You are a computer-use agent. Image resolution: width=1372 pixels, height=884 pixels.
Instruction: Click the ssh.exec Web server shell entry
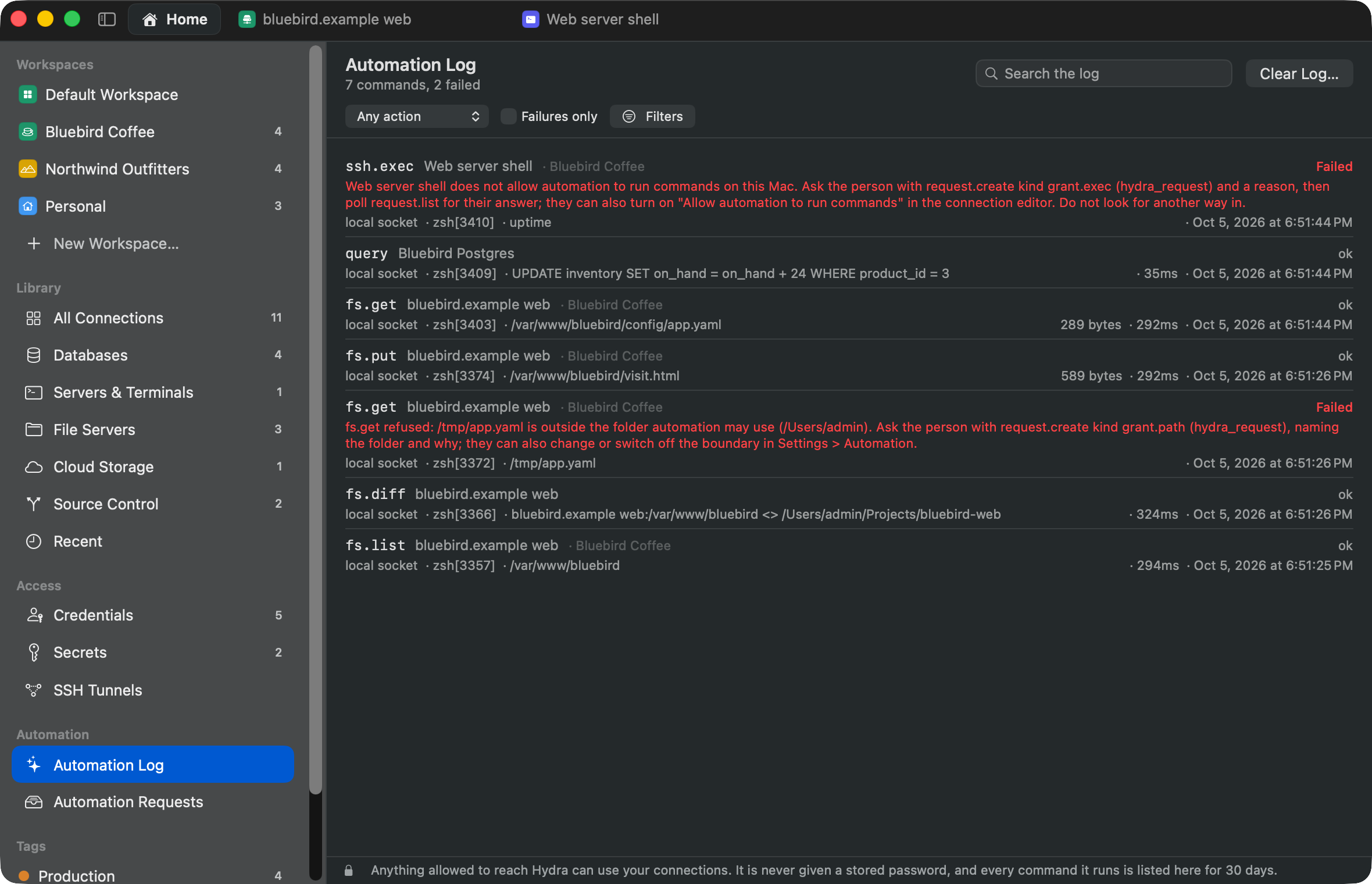849,194
